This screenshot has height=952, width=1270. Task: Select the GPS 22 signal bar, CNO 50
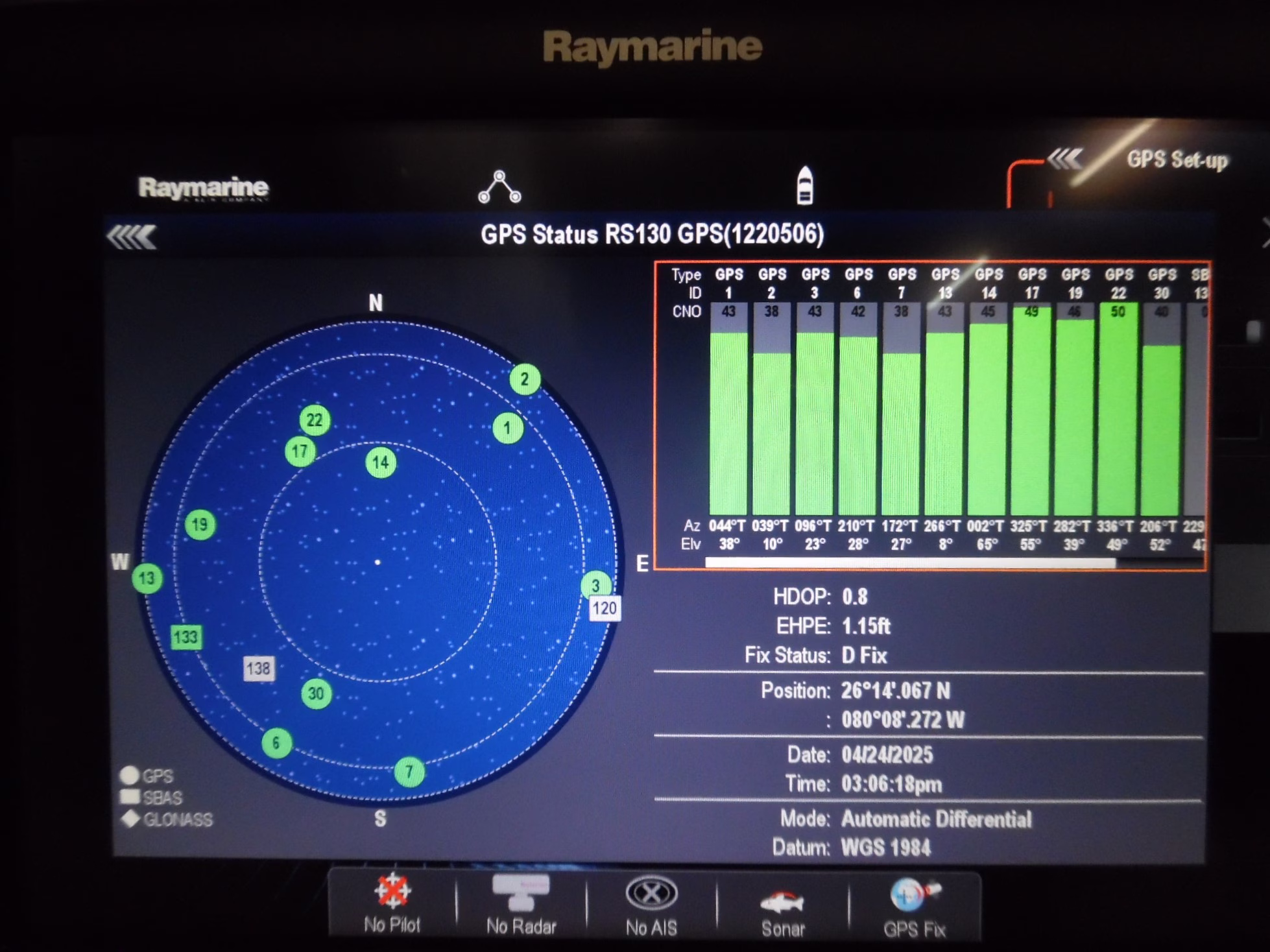1118,409
